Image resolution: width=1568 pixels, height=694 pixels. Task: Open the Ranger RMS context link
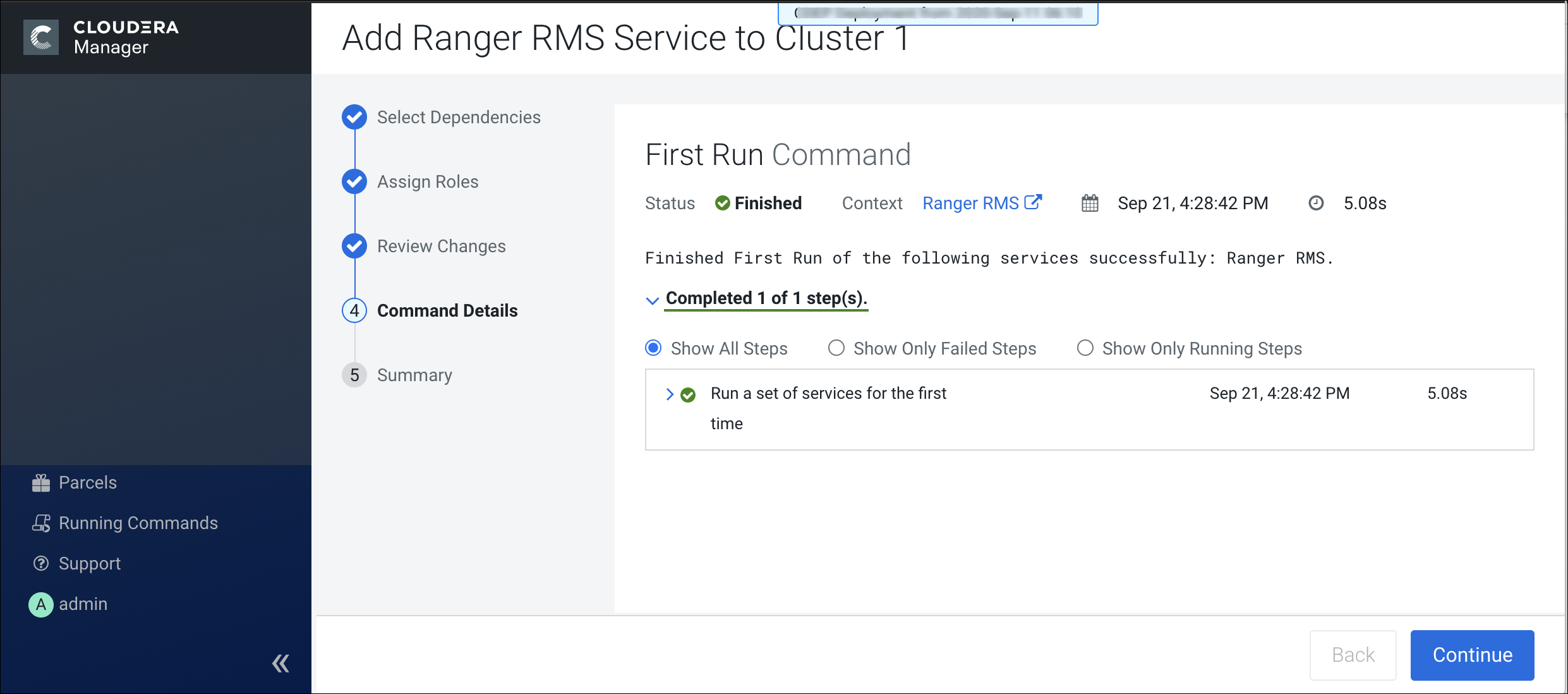[970, 204]
